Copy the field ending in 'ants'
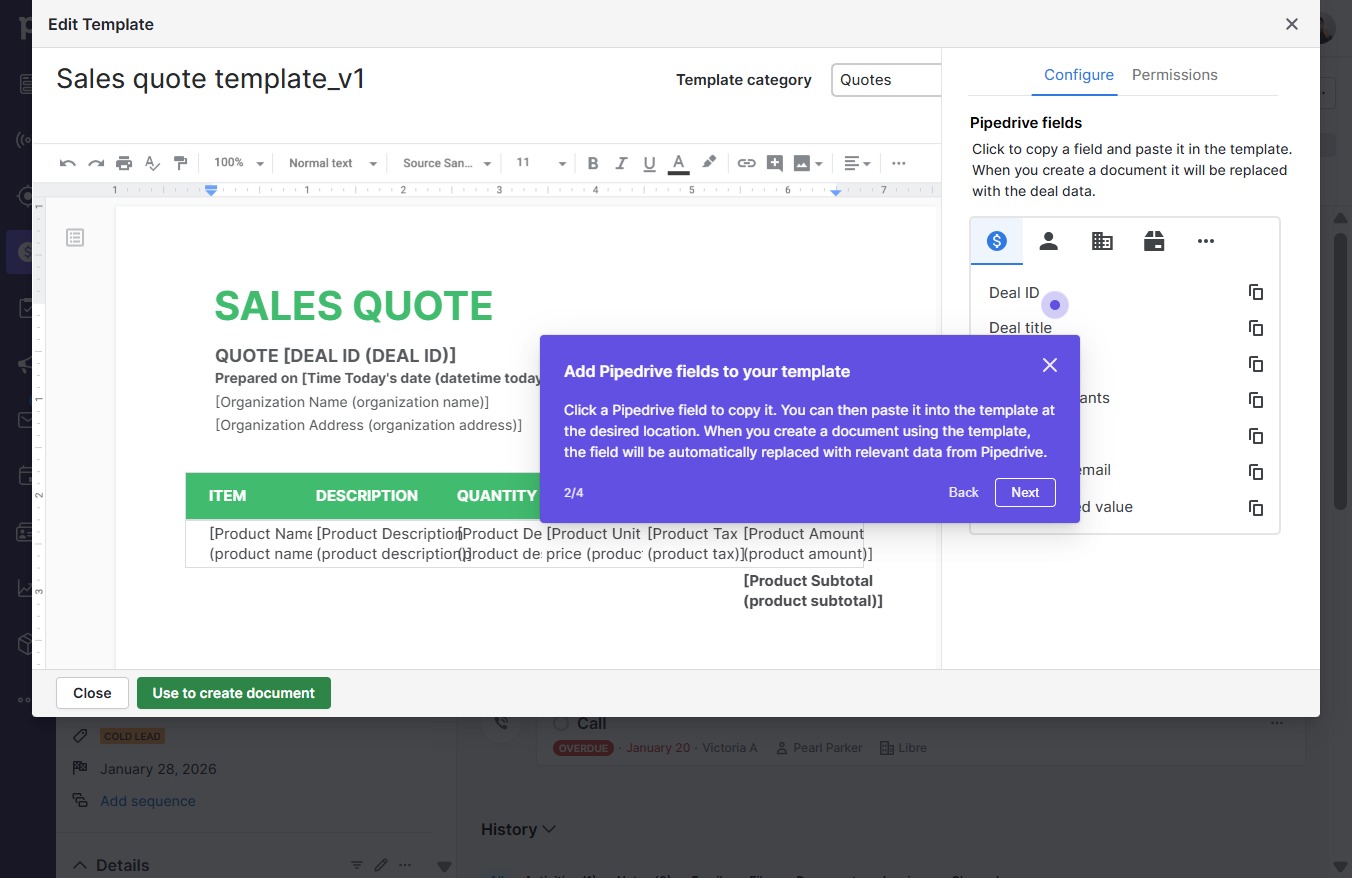The image size is (1352, 878). [x=1256, y=400]
